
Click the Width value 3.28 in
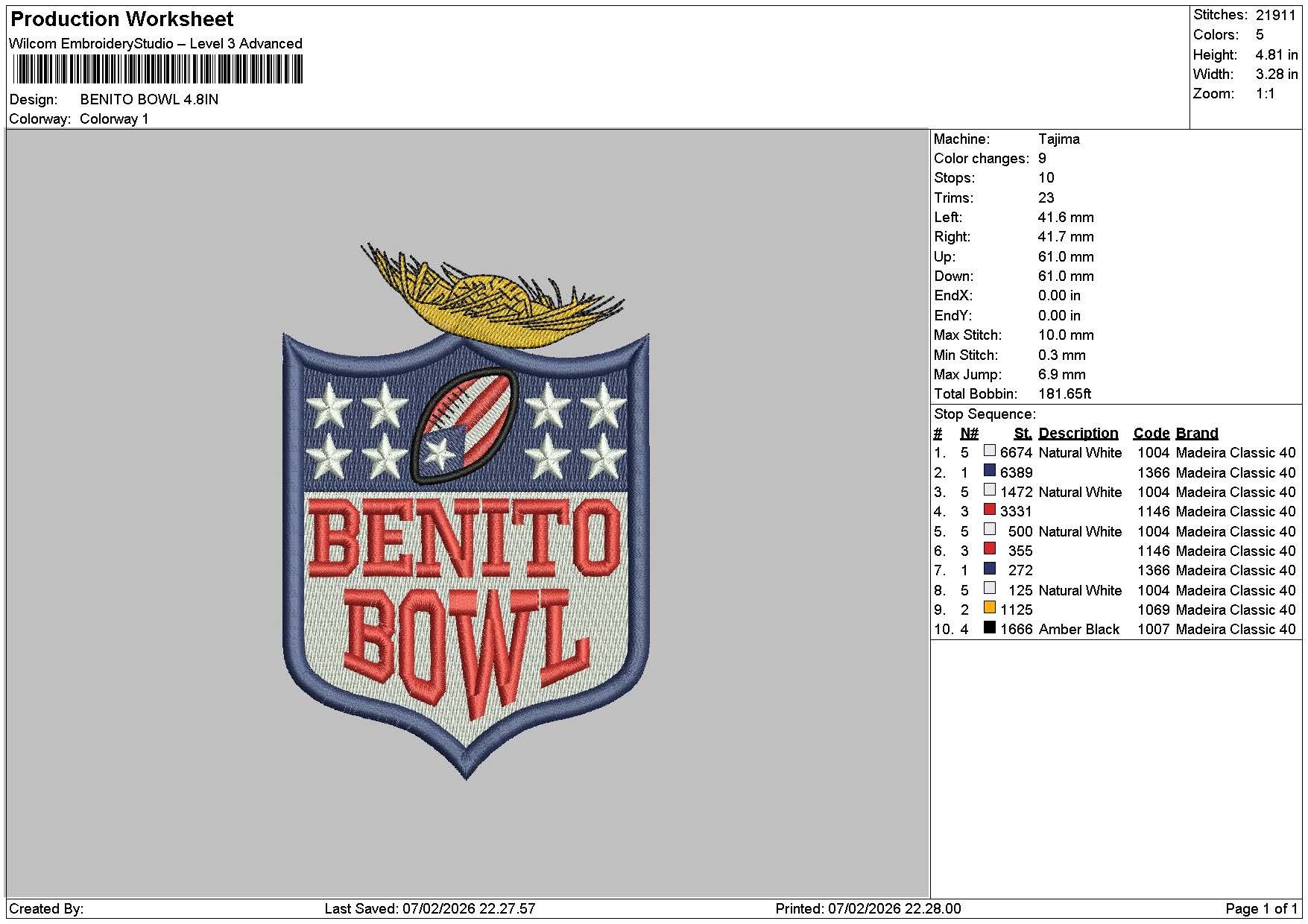(x=1276, y=74)
